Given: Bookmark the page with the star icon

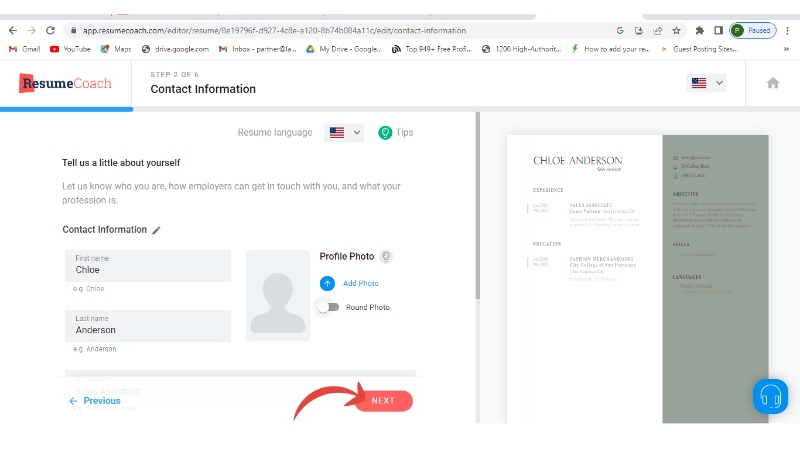Looking at the screenshot, I should 677,30.
